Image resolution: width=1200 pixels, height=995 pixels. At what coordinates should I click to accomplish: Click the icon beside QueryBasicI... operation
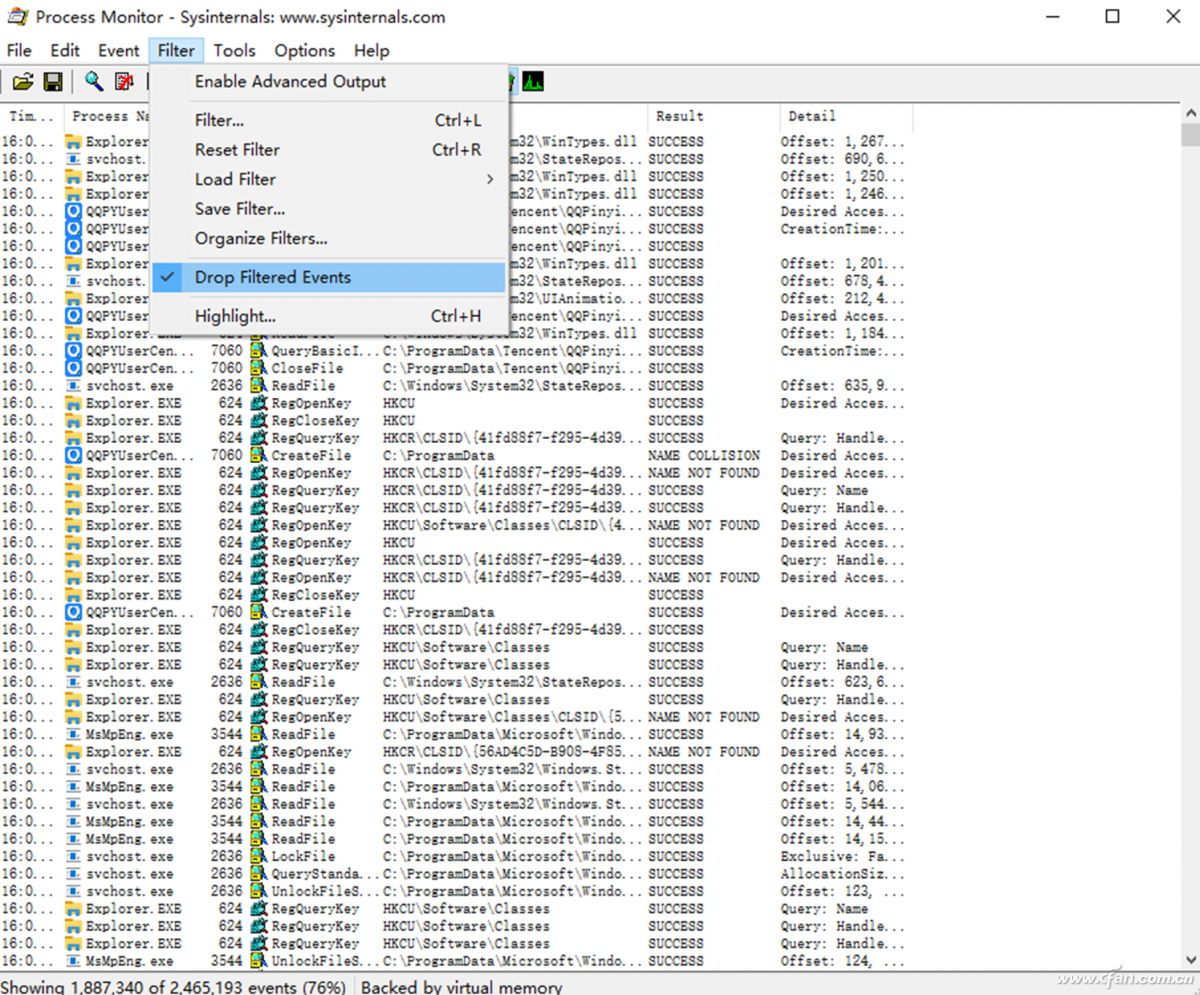coord(259,351)
